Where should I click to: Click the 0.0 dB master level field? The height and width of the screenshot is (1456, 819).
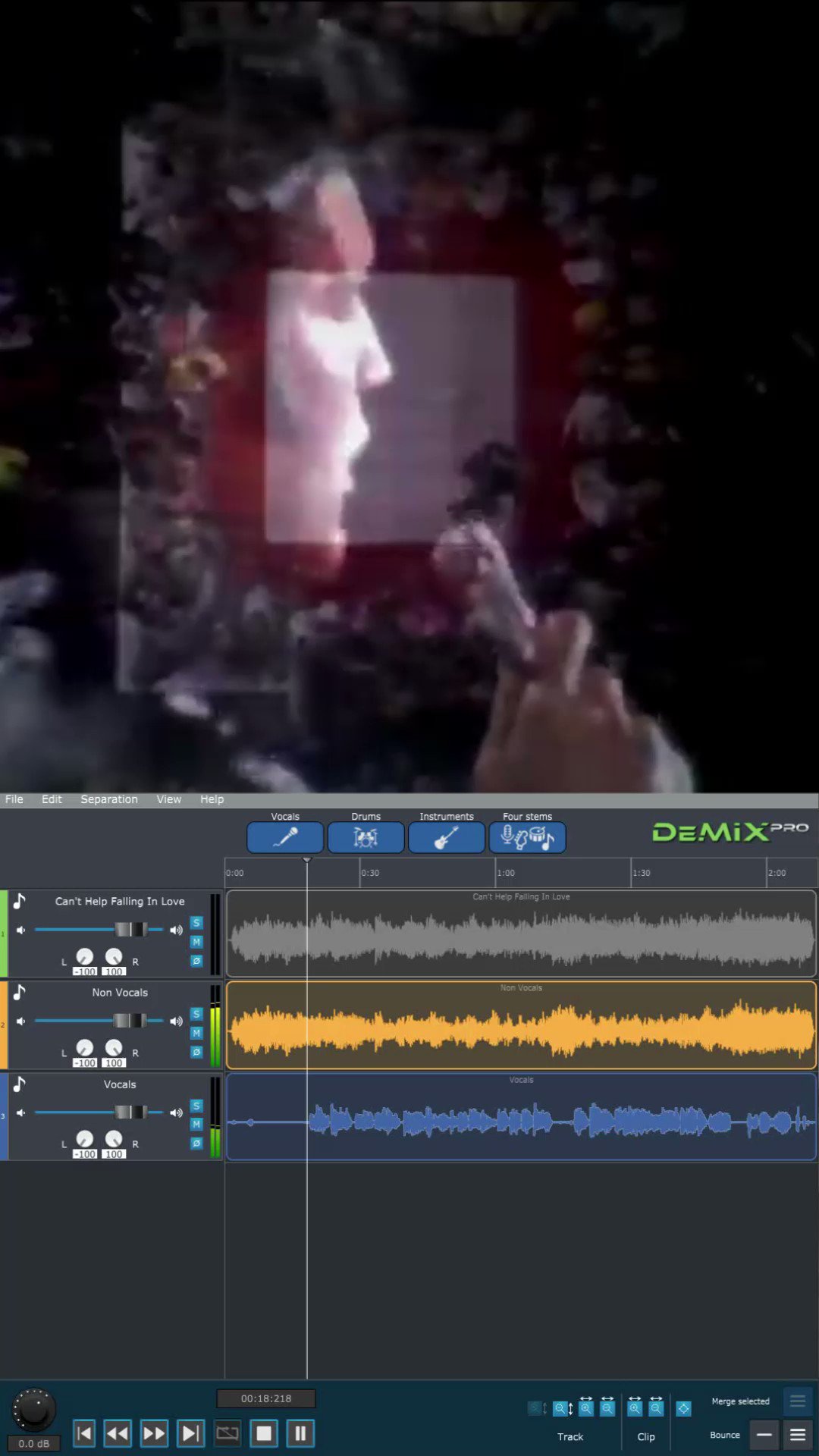click(x=34, y=1443)
